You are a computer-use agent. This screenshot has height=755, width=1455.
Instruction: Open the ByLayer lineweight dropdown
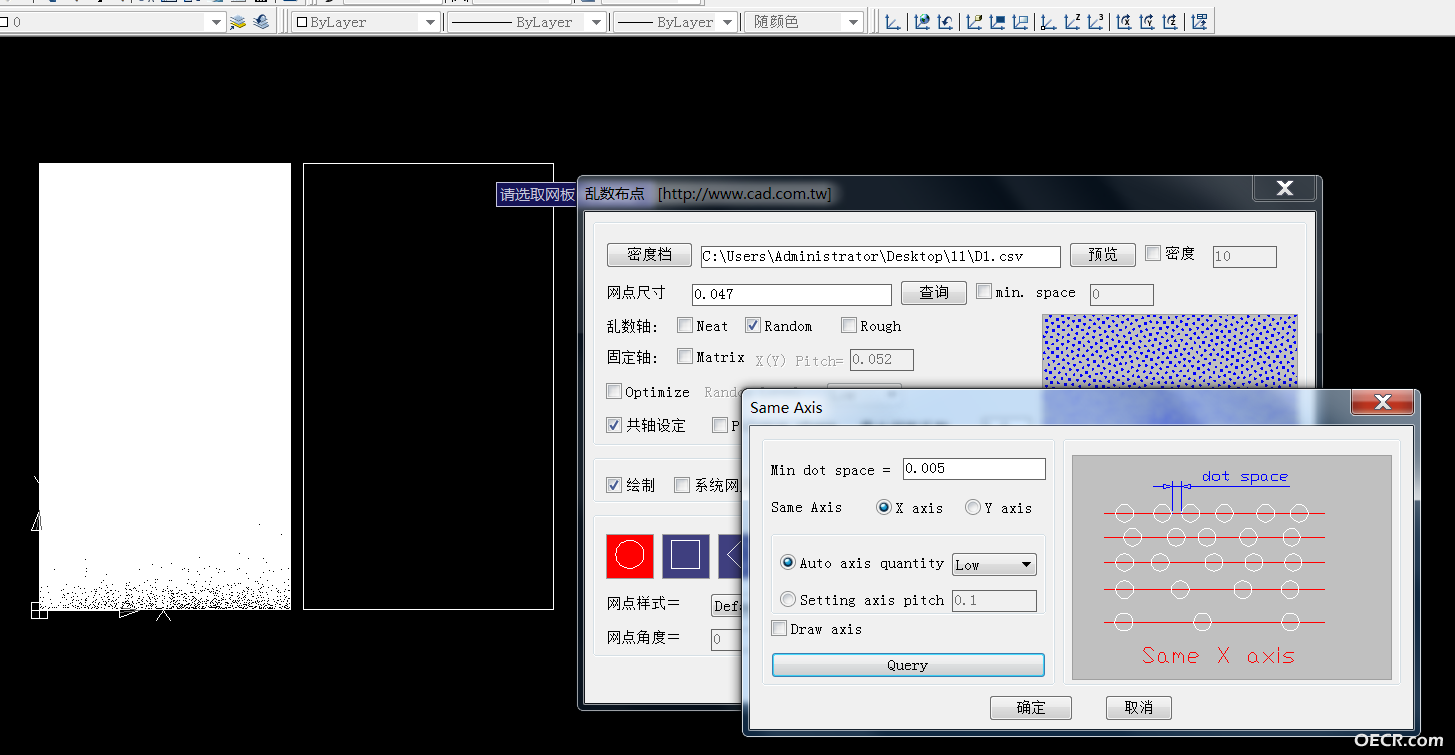coord(726,22)
